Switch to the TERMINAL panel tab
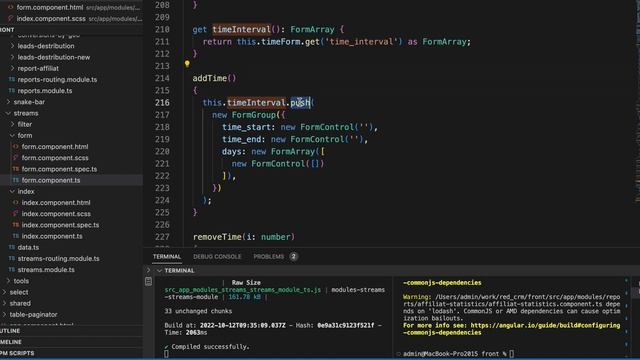Viewport: 640px width, 360px height. (x=167, y=256)
